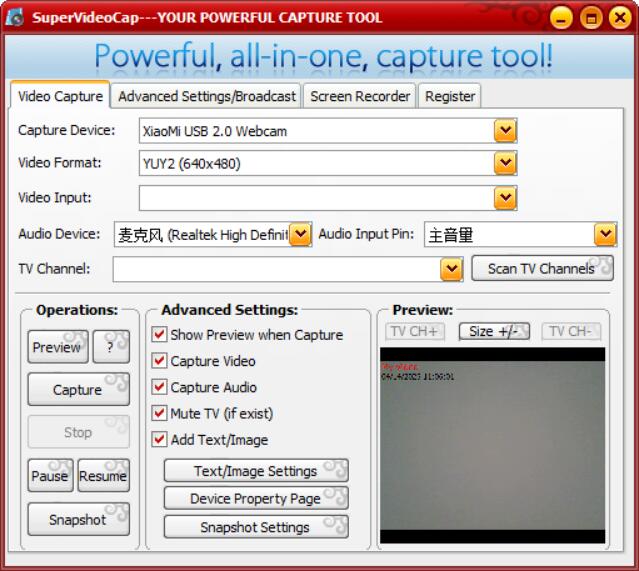Click the Video Format label
The image size is (639, 571).
(x=59, y=163)
